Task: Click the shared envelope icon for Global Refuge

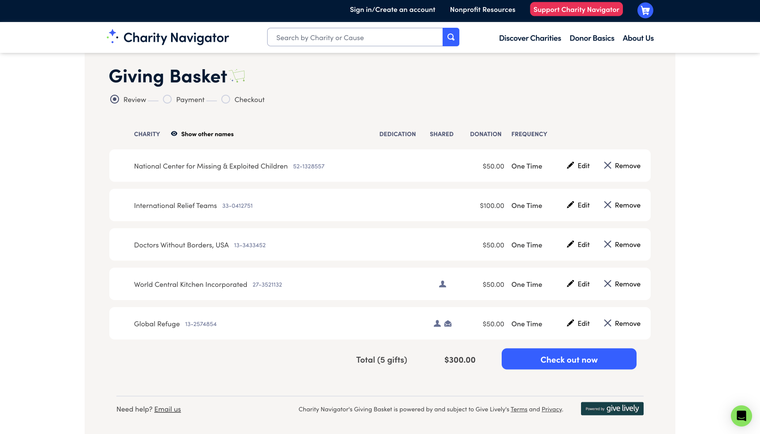Action: pos(448,323)
